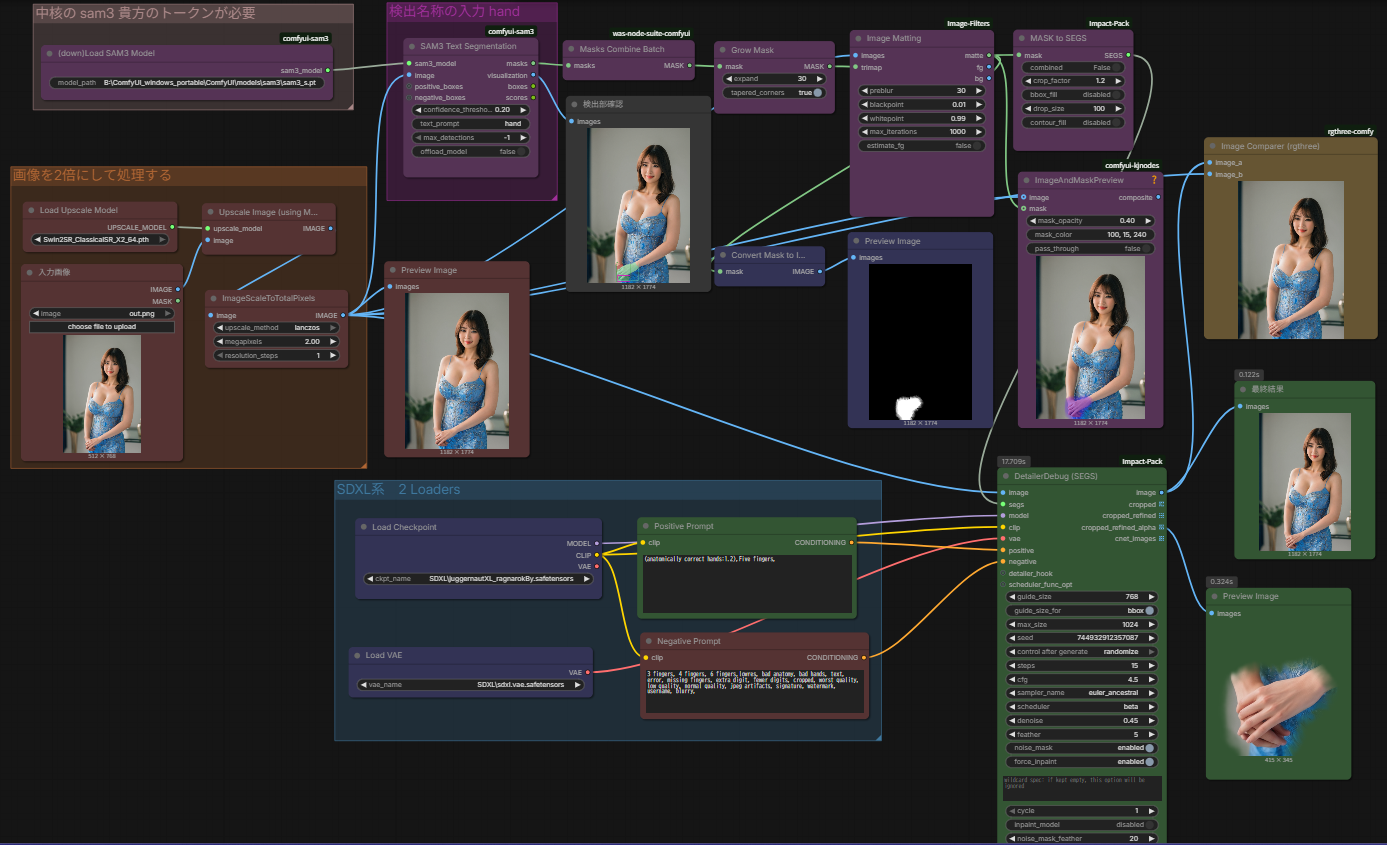Click the mask_color field showing 100, 15, 240

coord(1088,234)
